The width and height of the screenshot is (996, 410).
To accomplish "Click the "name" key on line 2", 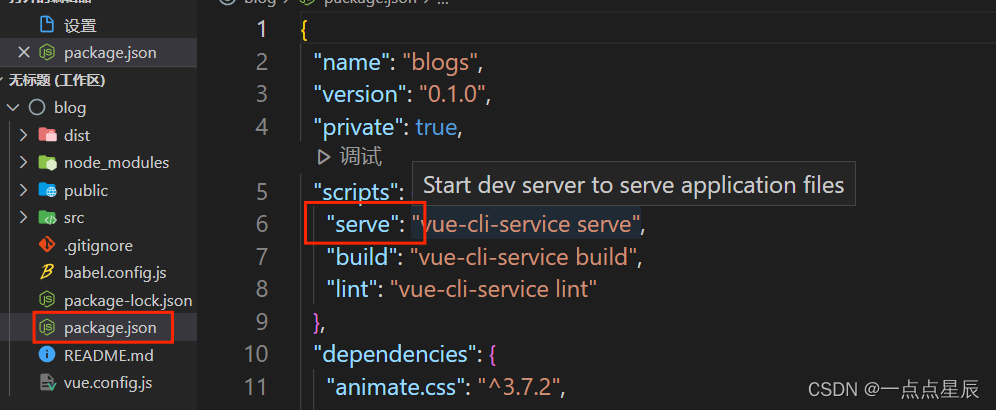I will pos(351,62).
